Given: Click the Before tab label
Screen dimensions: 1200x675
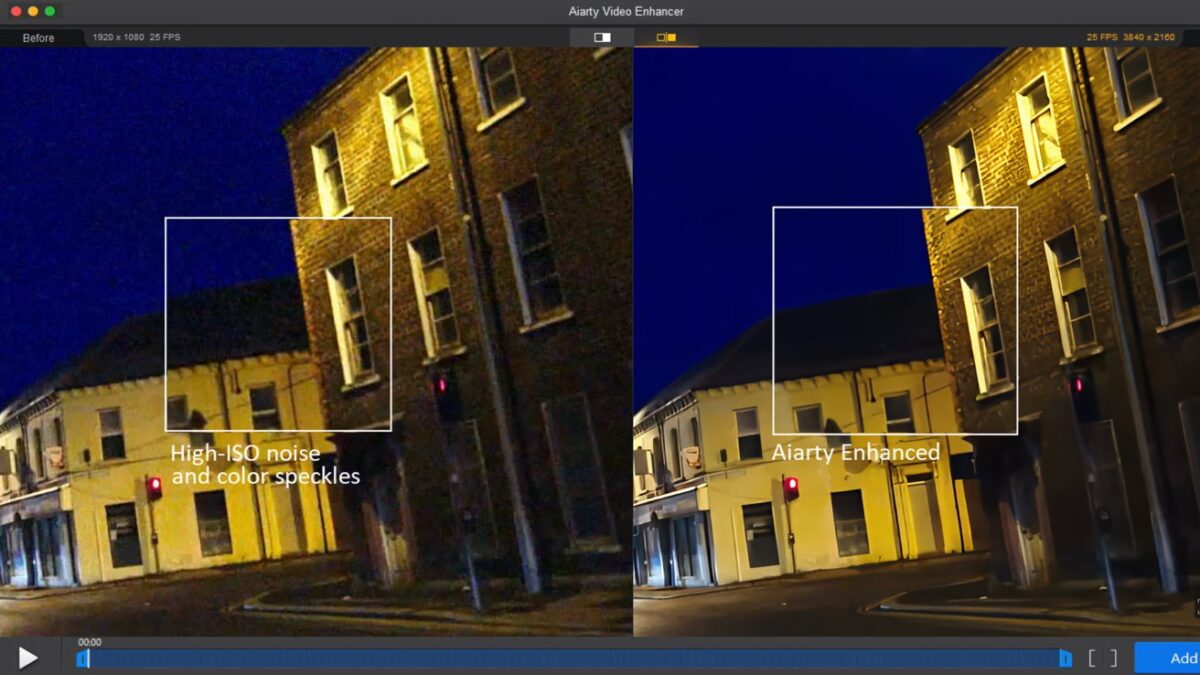Looking at the screenshot, I should tap(39, 37).
